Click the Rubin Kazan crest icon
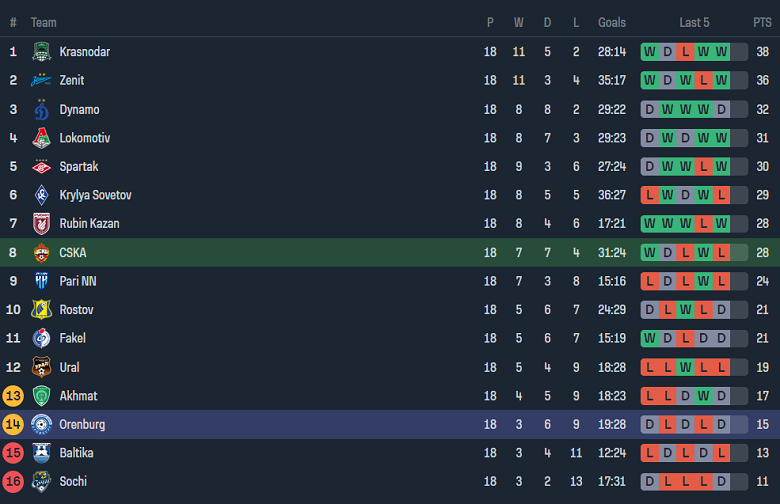Screen dimensions: 780x504 pyautogui.click(x=42, y=224)
